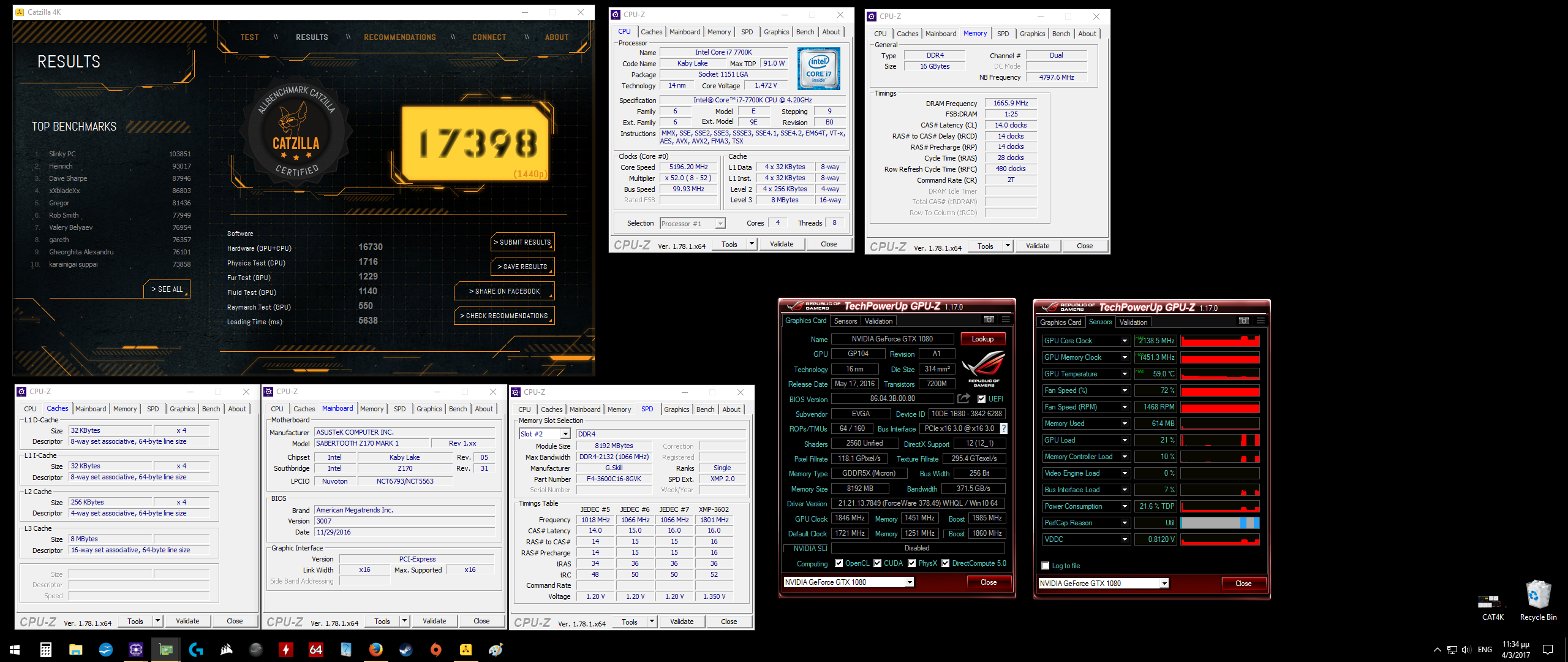
Task: Click SHARE ON FACEBOOK in Catzilla
Action: (x=504, y=291)
